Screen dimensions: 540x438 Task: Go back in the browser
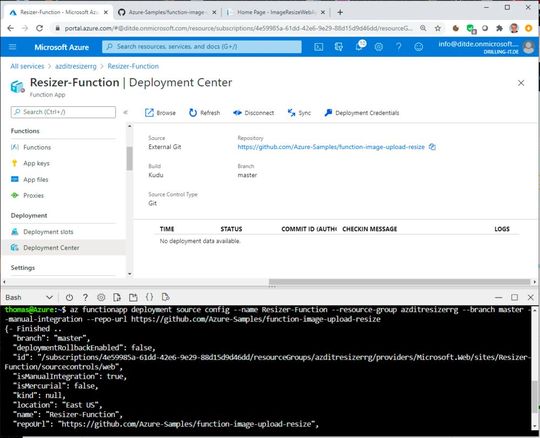[x=11, y=28]
